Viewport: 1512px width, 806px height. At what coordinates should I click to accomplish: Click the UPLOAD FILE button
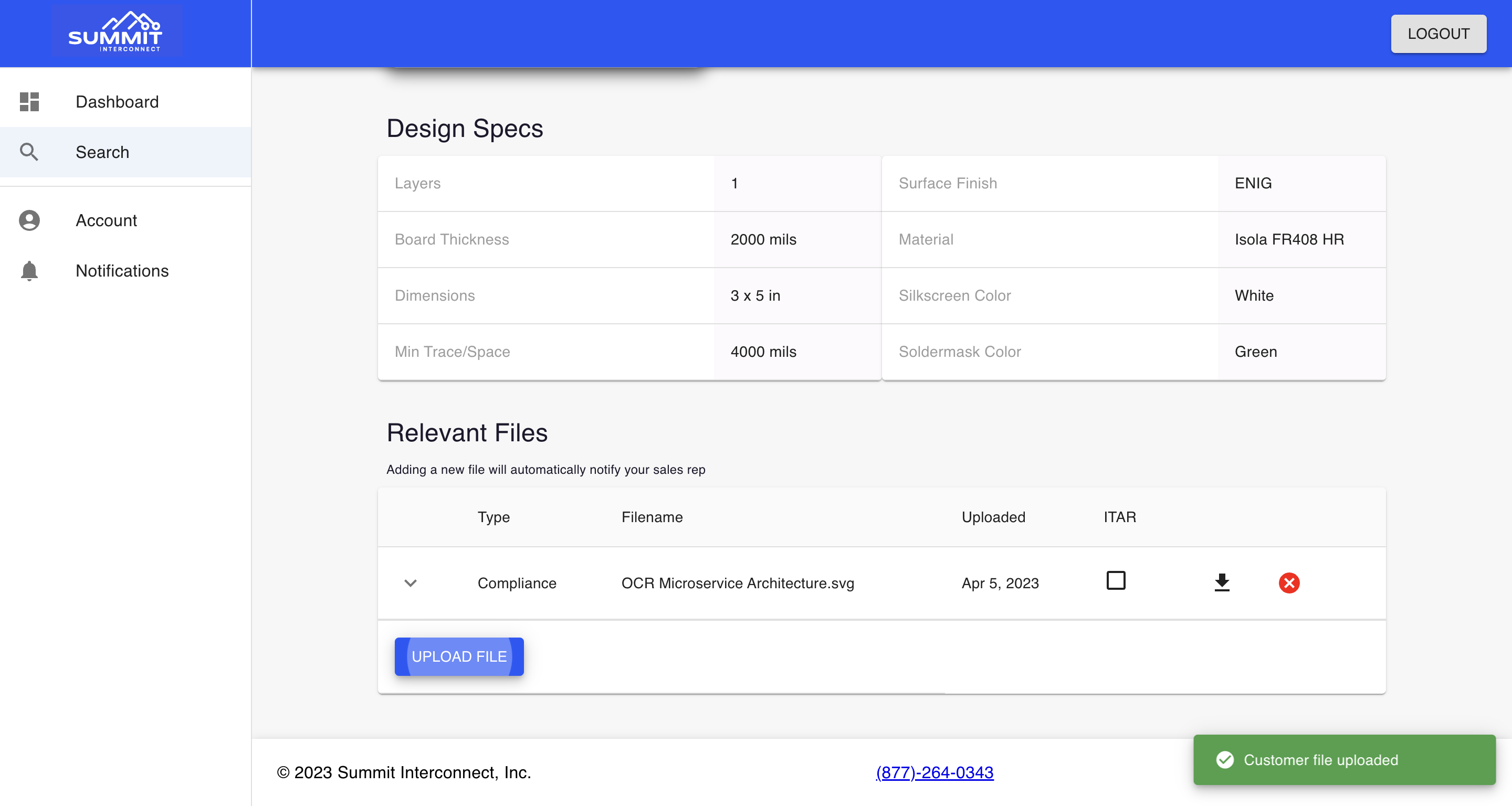click(x=459, y=656)
